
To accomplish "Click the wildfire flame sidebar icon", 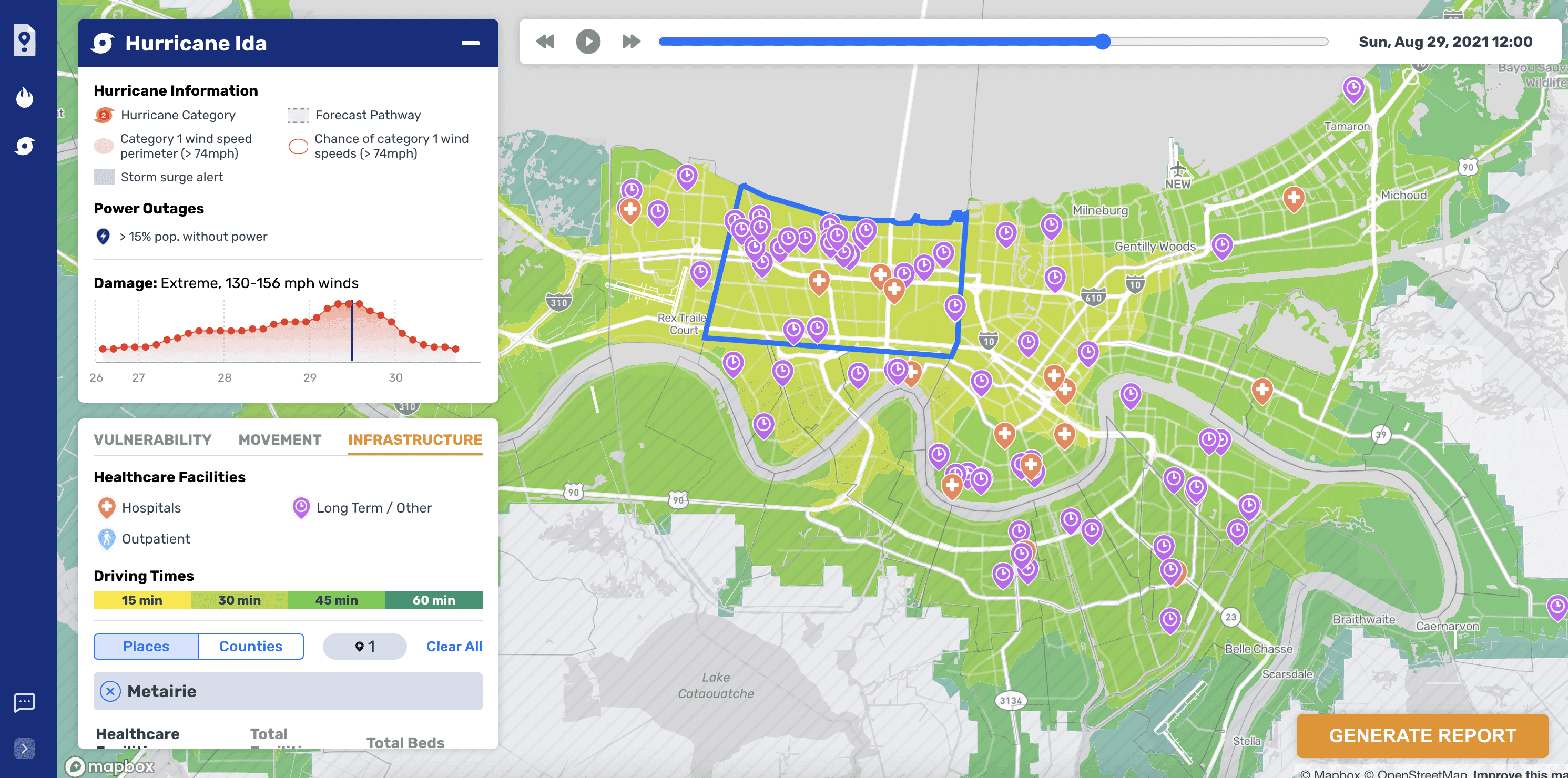I will [x=24, y=97].
